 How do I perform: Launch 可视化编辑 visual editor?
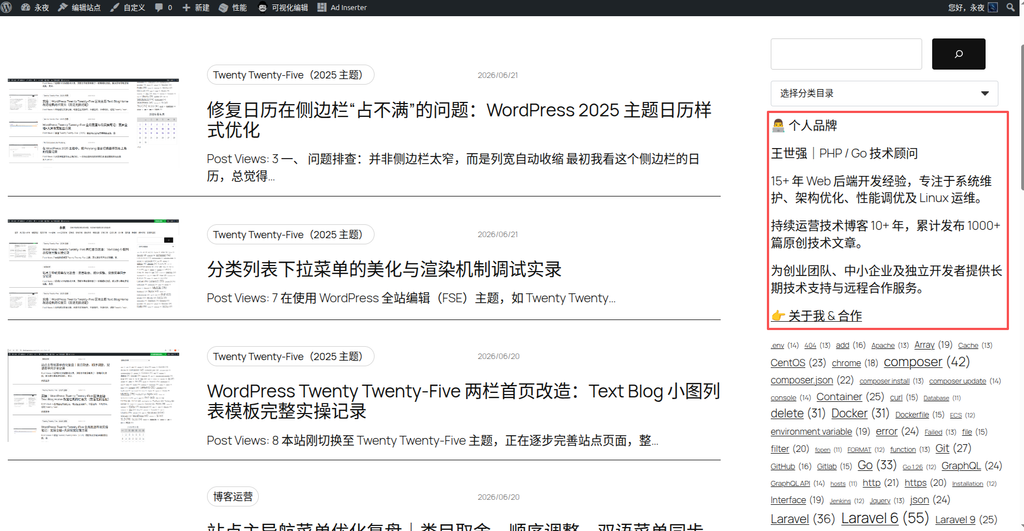coord(283,7)
